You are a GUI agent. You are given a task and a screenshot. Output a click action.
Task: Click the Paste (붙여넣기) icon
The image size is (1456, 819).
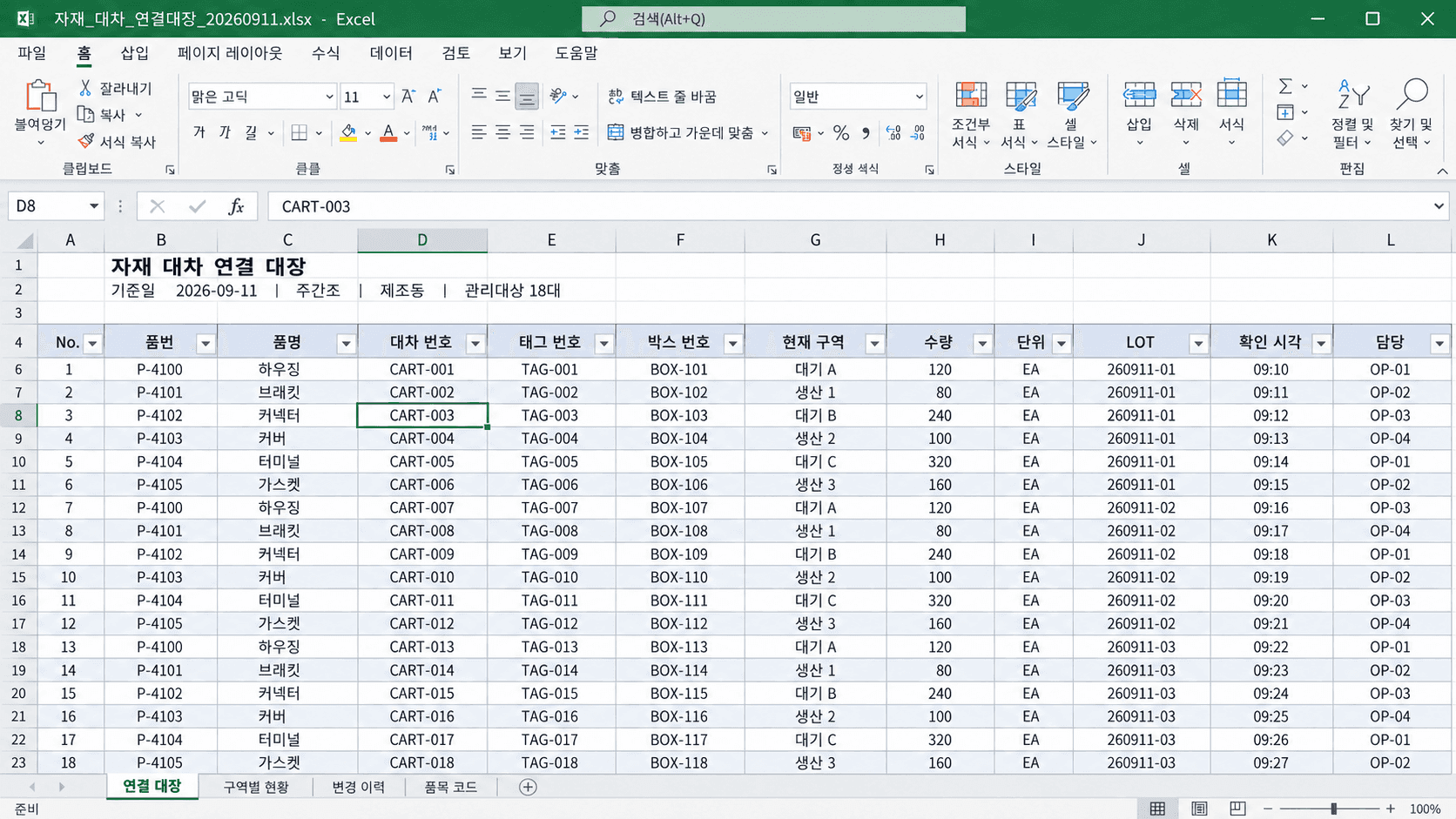[x=40, y=97]
